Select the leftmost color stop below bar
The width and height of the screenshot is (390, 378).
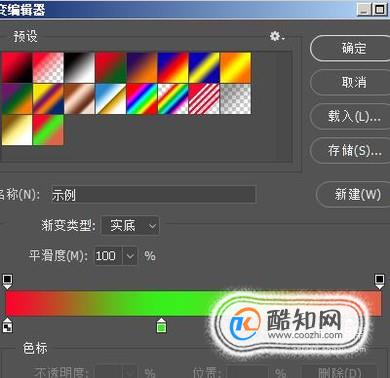coord(7,325)
